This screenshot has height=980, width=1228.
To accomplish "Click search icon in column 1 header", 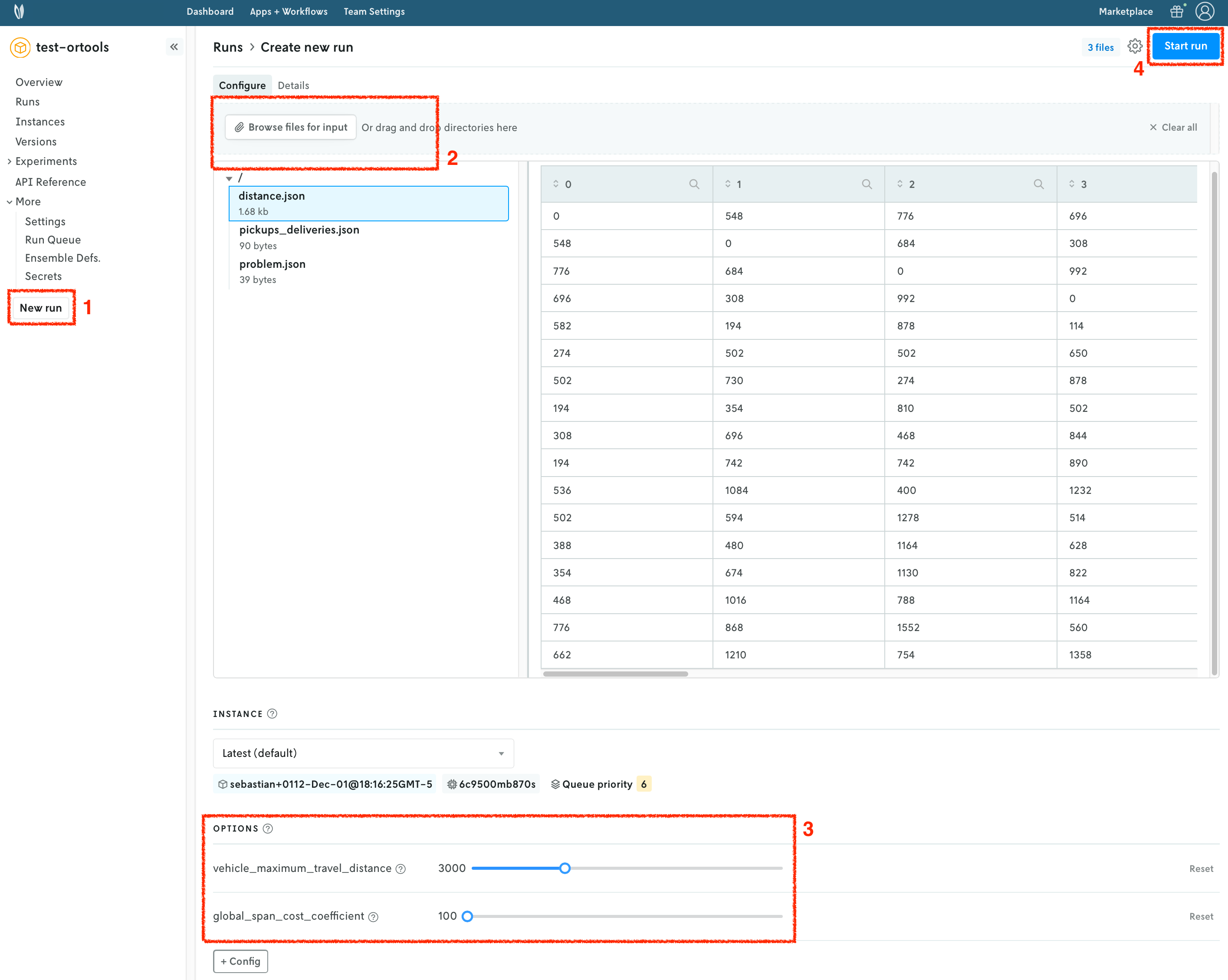I will click(x=866, y=184).
